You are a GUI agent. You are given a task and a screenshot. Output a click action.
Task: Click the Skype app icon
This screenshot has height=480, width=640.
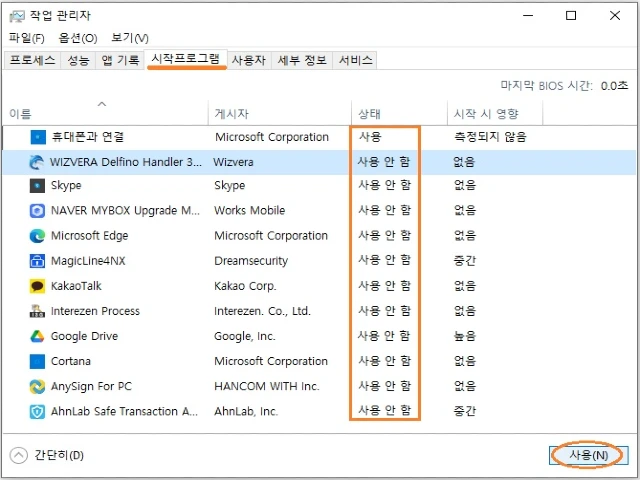[x=37, y=186]
